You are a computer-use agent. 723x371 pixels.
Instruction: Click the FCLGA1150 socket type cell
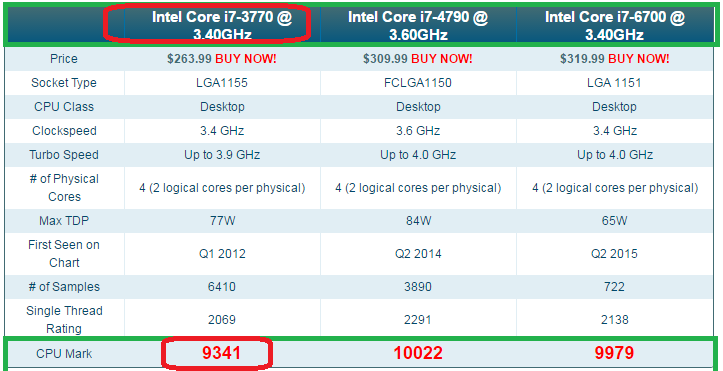click(418, 83)
